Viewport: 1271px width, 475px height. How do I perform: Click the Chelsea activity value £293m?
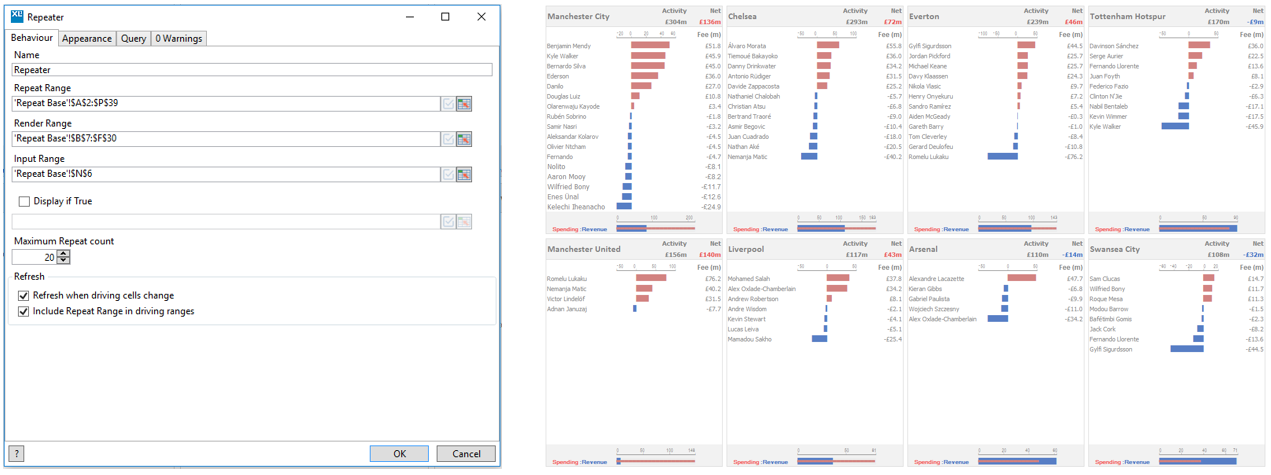click(x=856, y=21)
